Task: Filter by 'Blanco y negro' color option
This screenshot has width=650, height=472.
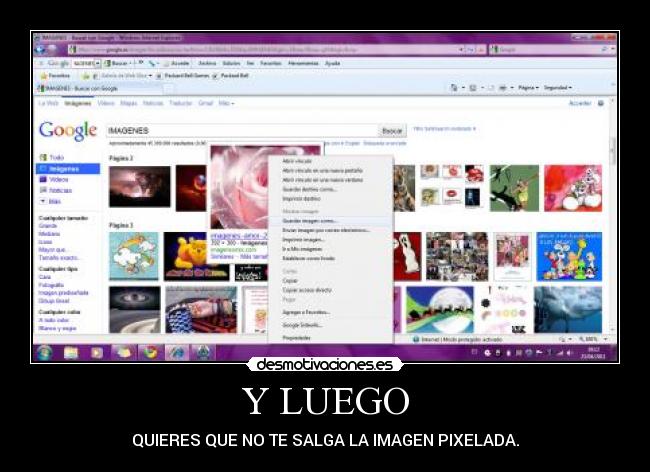Action: point(57,328)
